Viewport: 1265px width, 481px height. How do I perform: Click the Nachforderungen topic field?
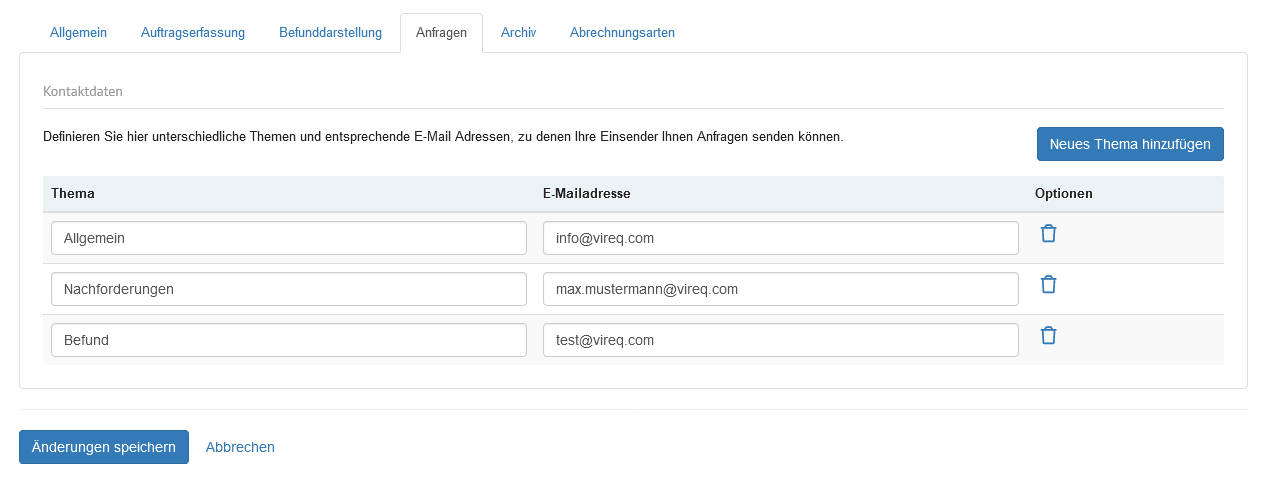[288, 289]
